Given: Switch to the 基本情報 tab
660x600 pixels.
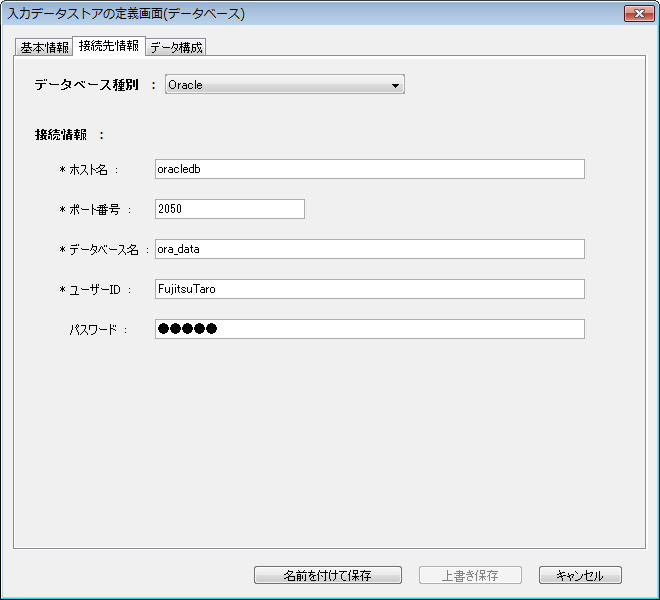Looking at the screenshot, I should coord(44,47).
